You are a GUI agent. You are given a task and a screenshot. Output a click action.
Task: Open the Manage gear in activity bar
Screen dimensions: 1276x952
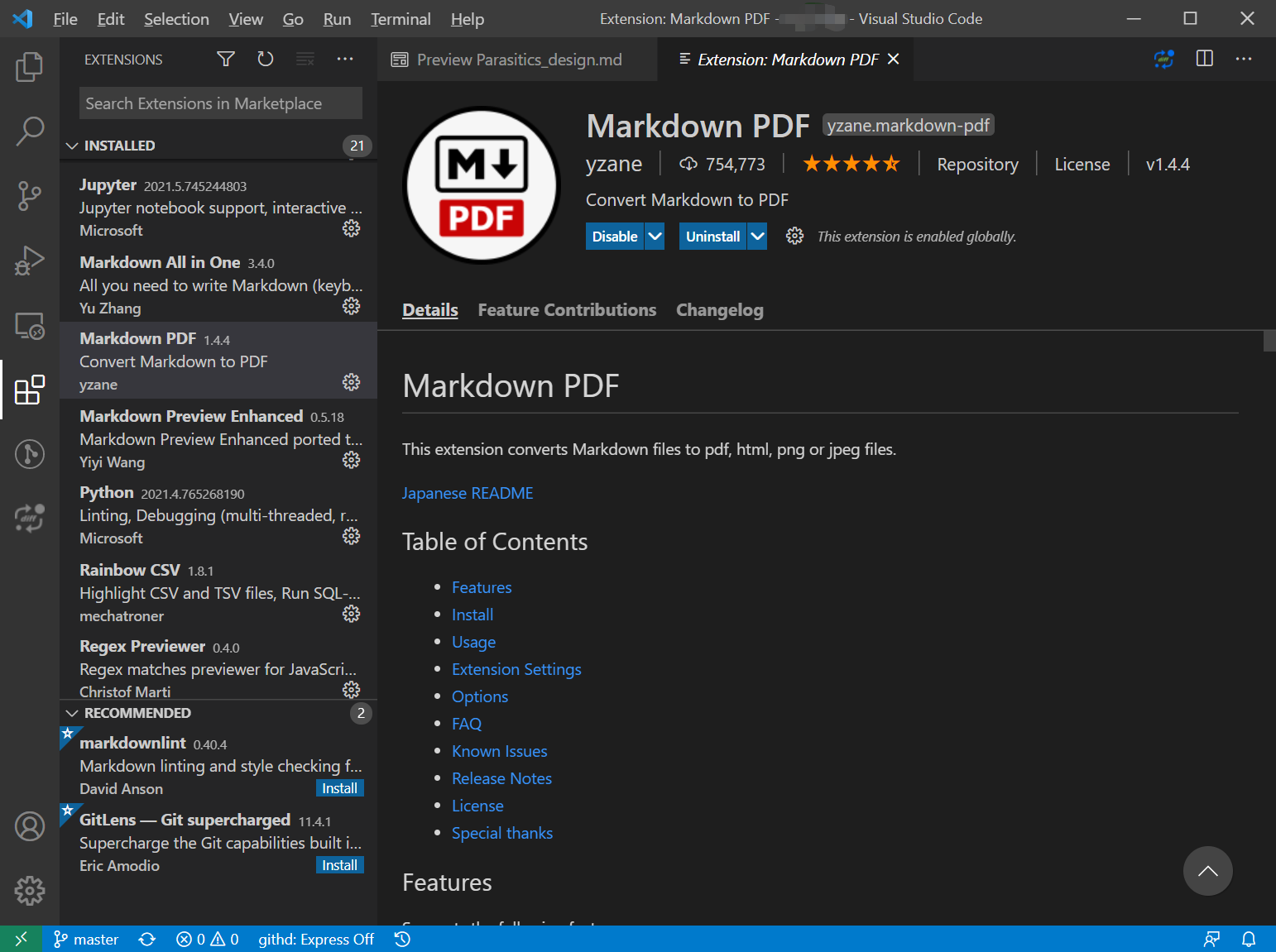pyautogui.click(x=30, y=891)
